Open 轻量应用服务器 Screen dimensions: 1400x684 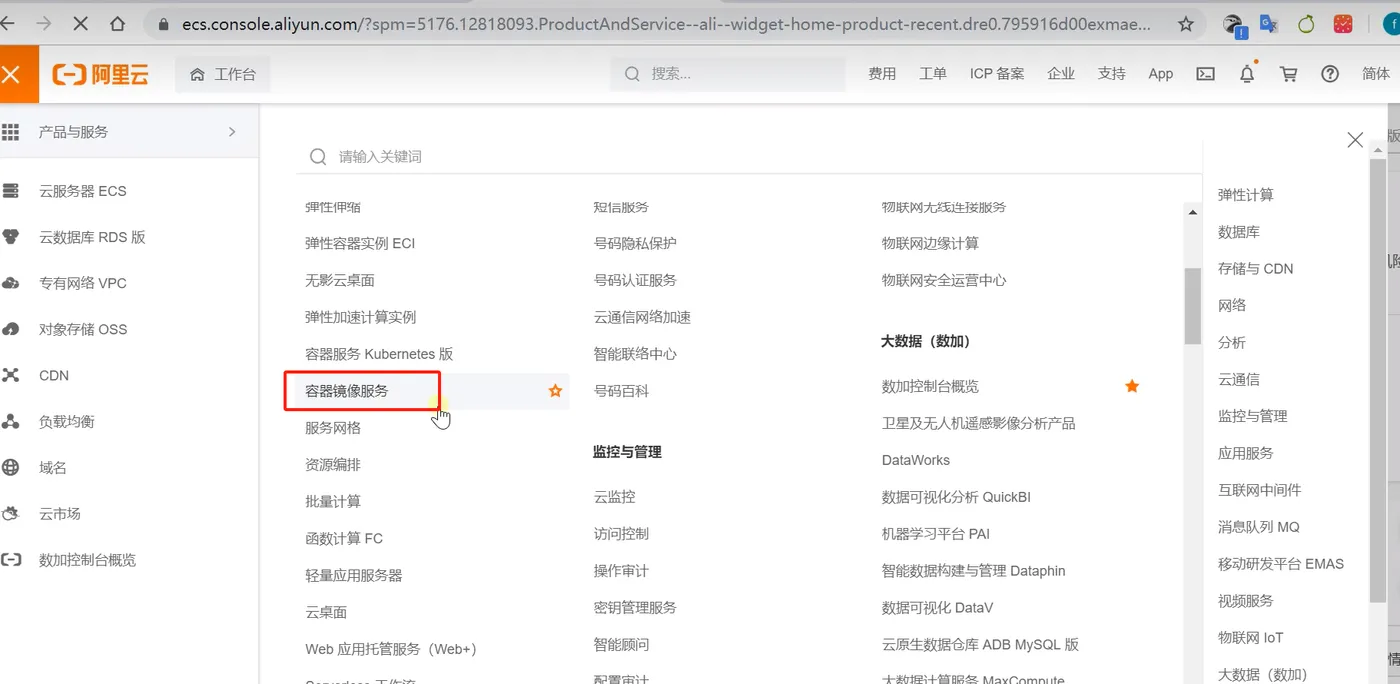tap(354, 575)
